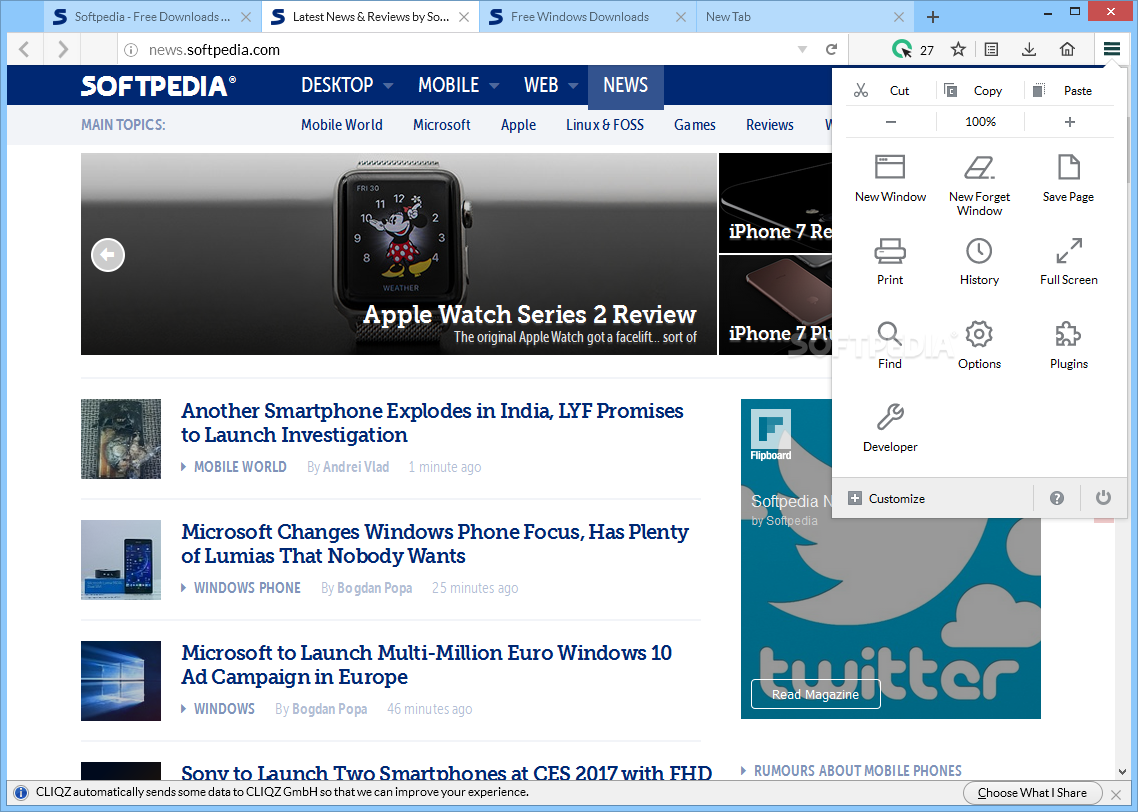Zoom out with the minus button

click(x=891, y=122)
